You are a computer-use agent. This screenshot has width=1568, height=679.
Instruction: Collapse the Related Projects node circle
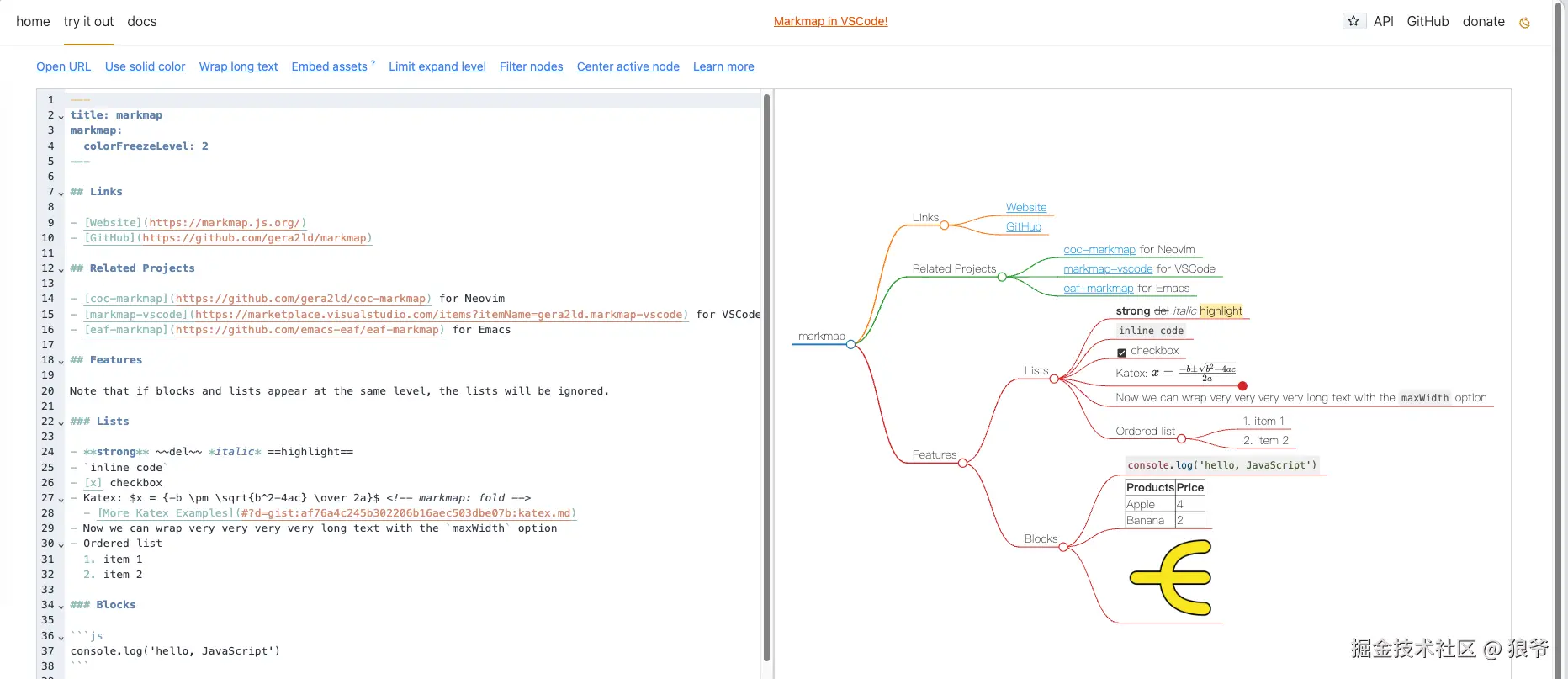(1002, 277)
